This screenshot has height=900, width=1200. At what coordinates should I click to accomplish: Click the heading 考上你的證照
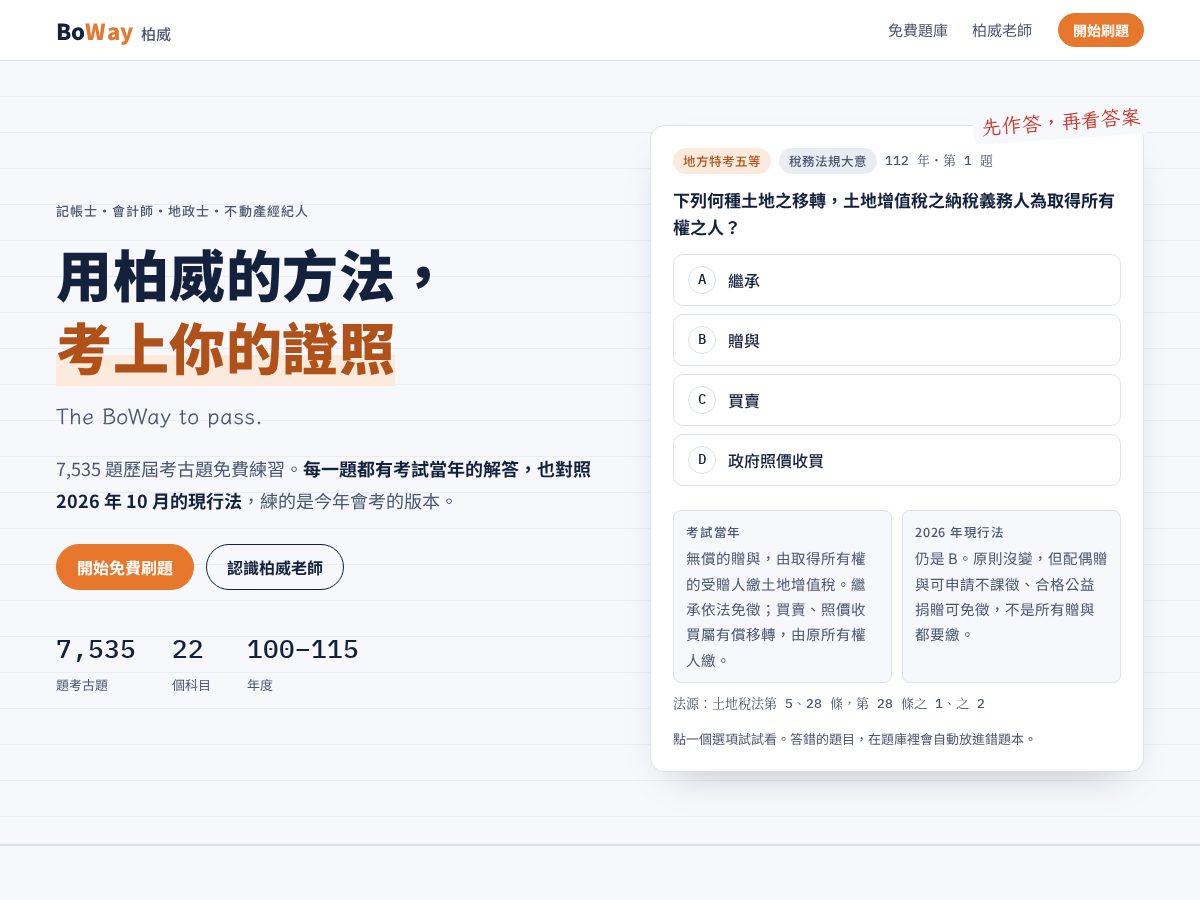(226, 349)
